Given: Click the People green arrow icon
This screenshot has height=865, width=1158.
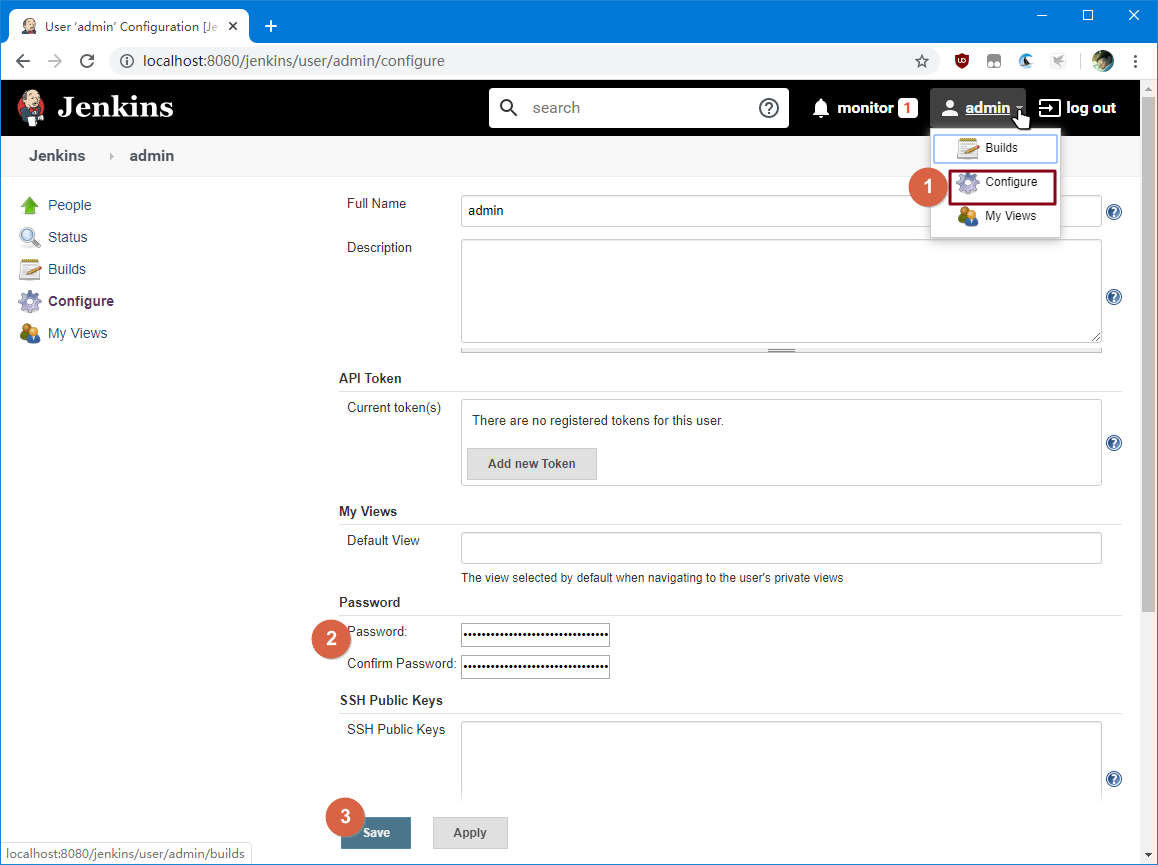Looking at the screenshot, I should pyautogui.click(x=30, y=205).
